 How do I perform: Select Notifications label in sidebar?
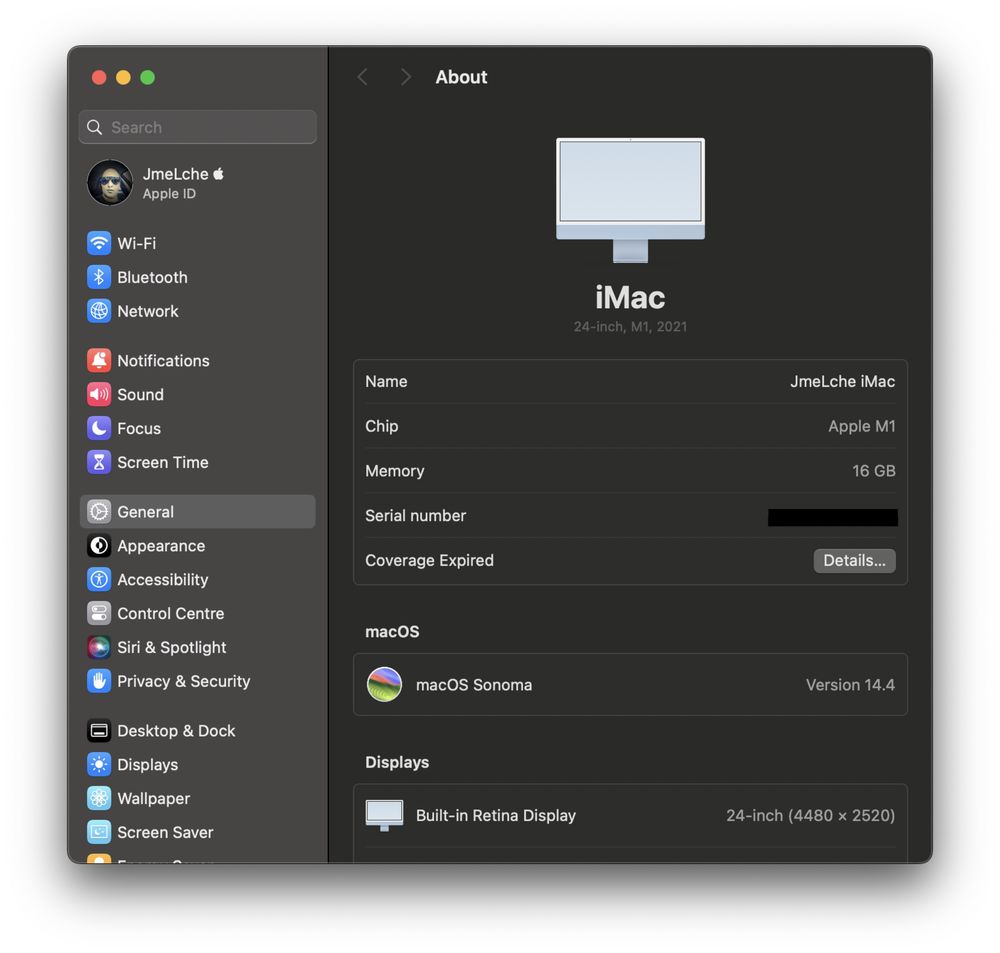tap(163, 360)
